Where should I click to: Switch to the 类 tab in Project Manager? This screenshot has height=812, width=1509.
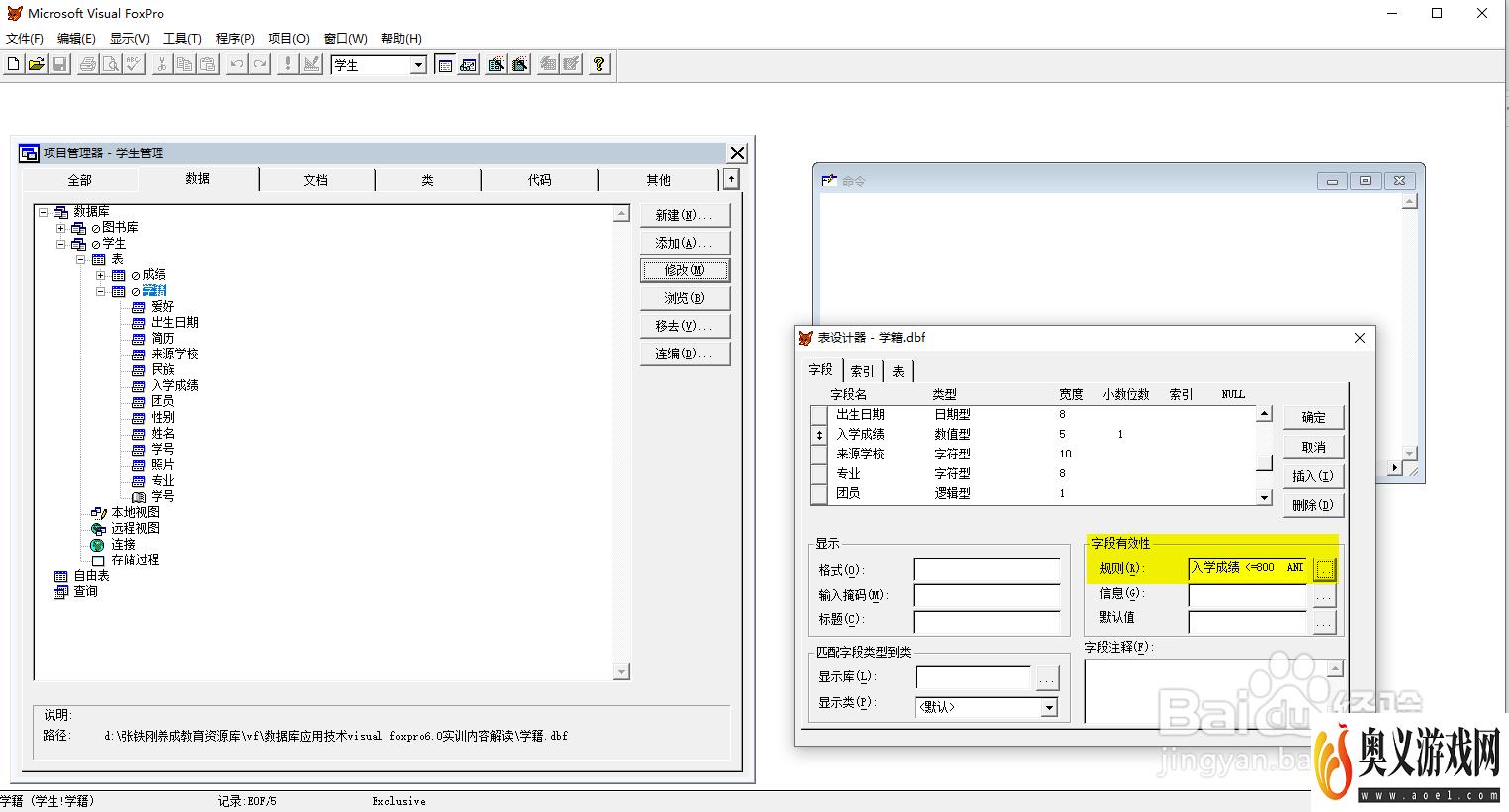(427, 180)
